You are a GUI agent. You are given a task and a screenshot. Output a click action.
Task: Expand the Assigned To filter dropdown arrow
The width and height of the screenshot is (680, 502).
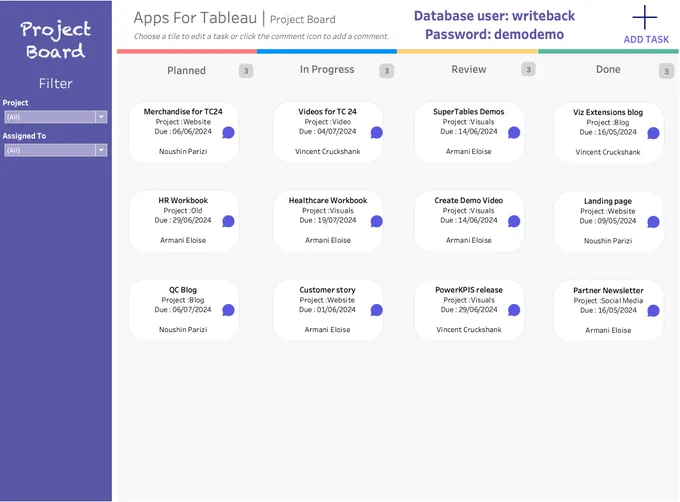(101, 150)
